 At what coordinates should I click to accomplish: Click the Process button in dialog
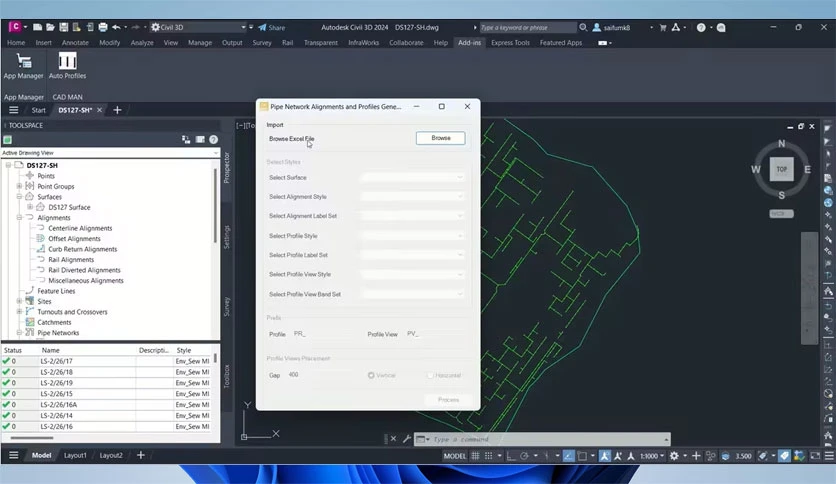[x=448, y=400]
